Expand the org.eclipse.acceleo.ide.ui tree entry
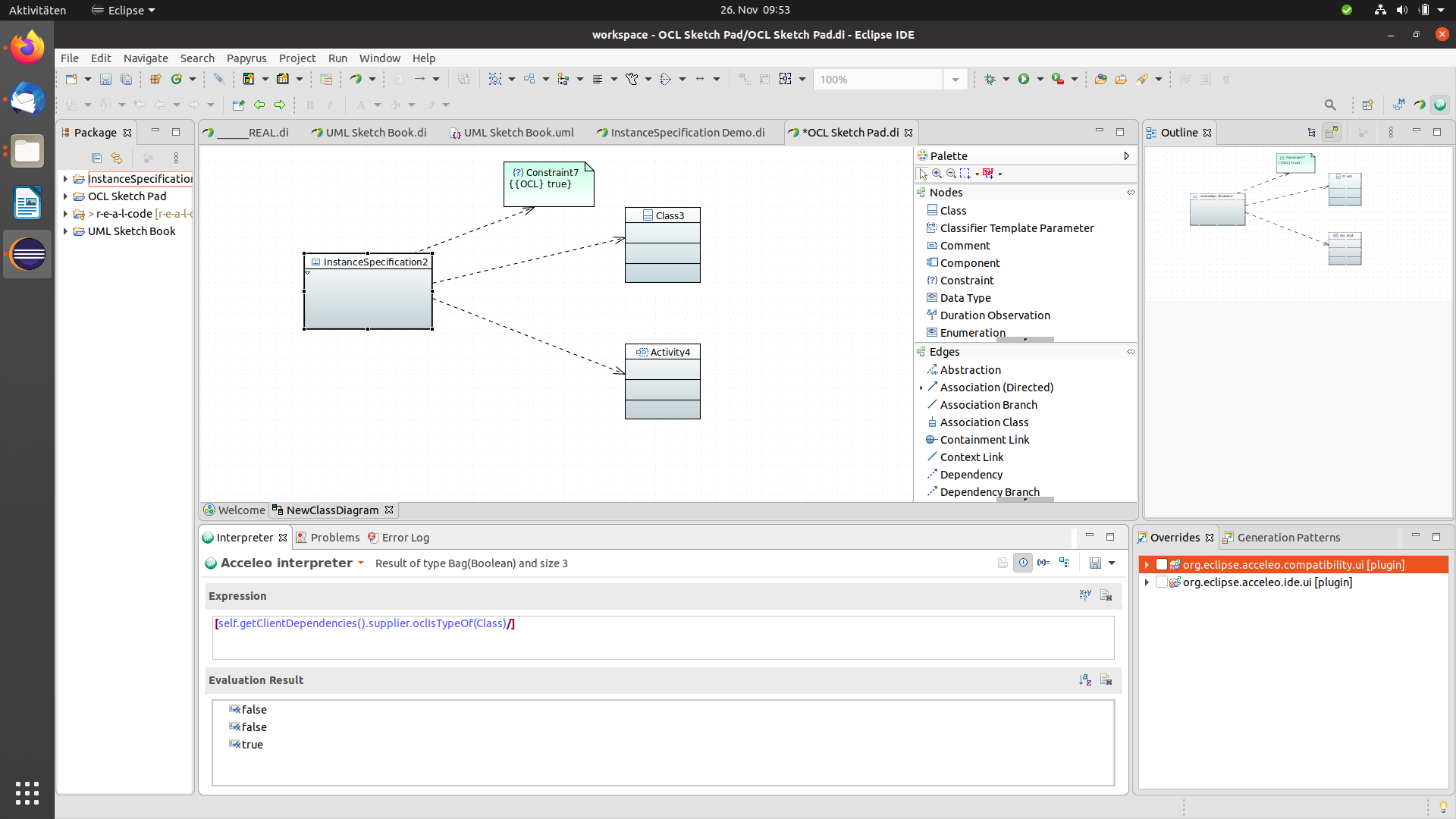 (x=1147, y=582)
